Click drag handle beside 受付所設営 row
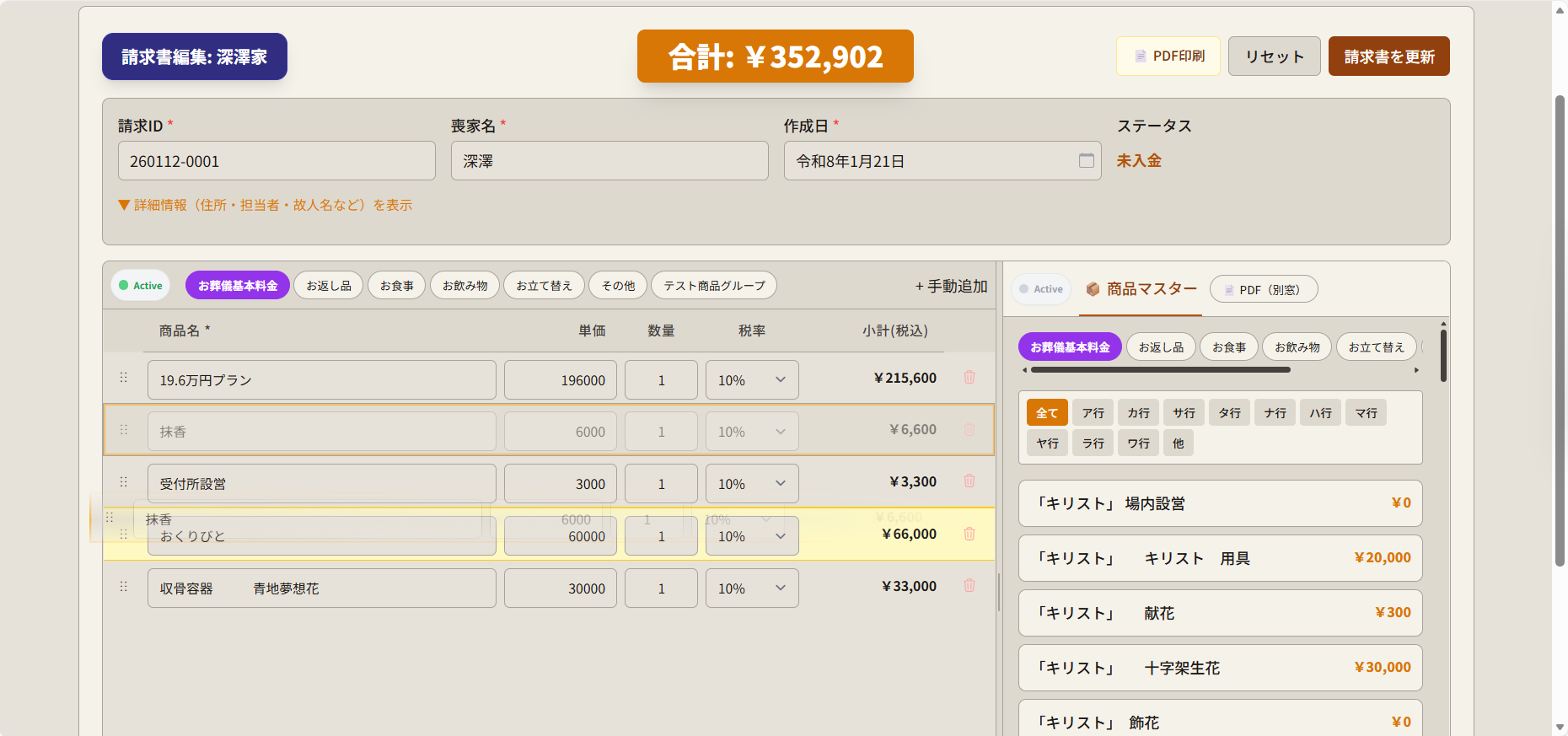Screen dimensions: 1568x736 [x=124, y=482]
